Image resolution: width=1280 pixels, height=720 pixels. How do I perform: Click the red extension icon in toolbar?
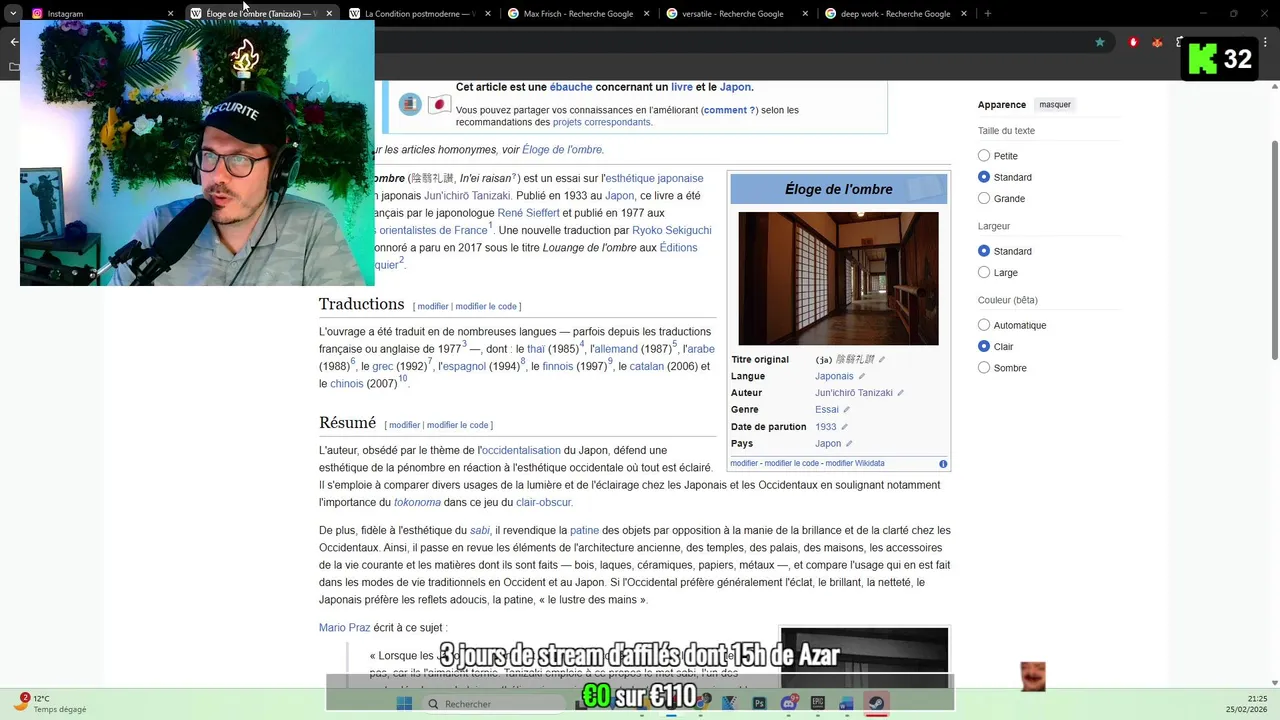(x=1133, y=42)
